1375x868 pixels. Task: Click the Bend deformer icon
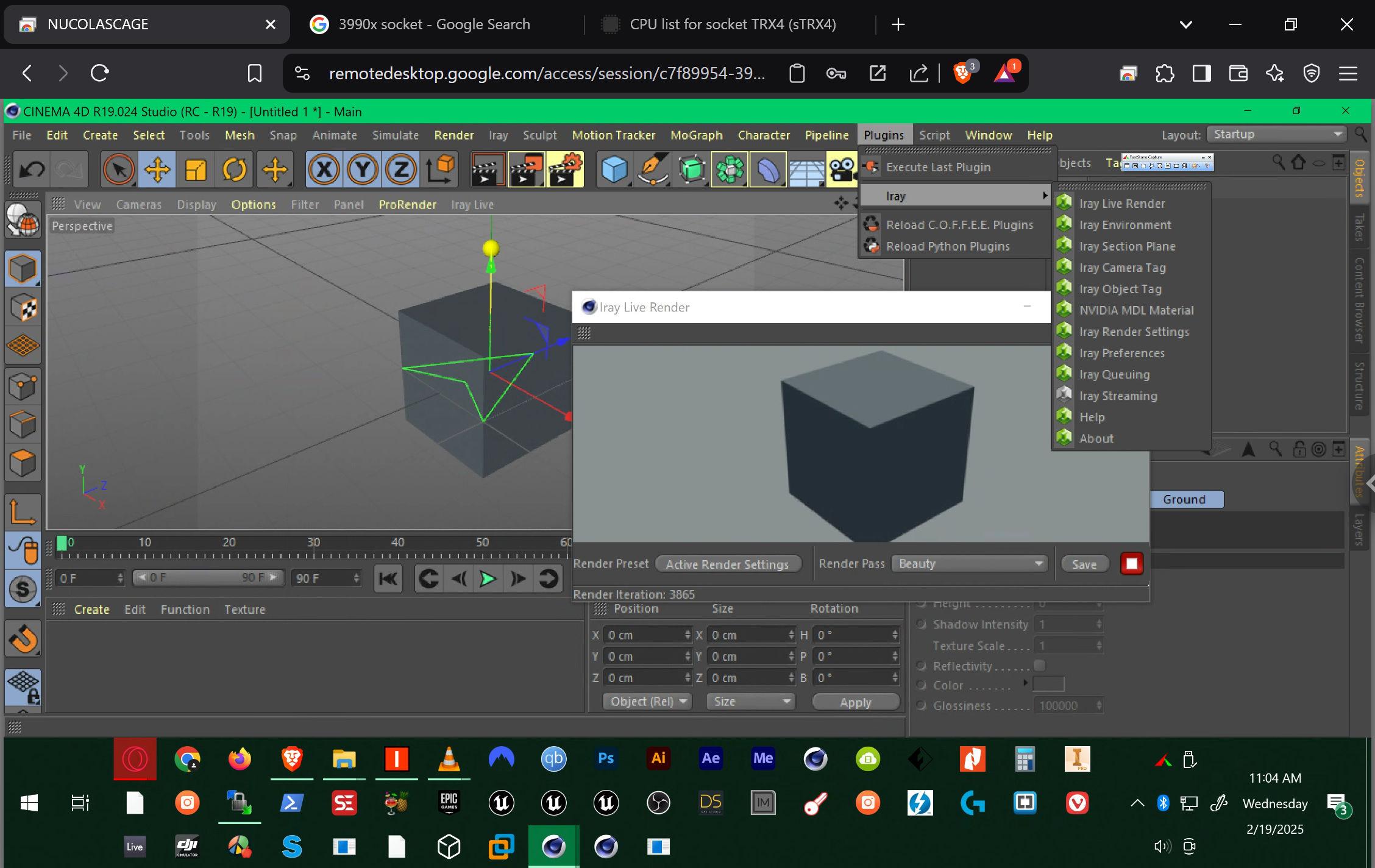[769, 169]
